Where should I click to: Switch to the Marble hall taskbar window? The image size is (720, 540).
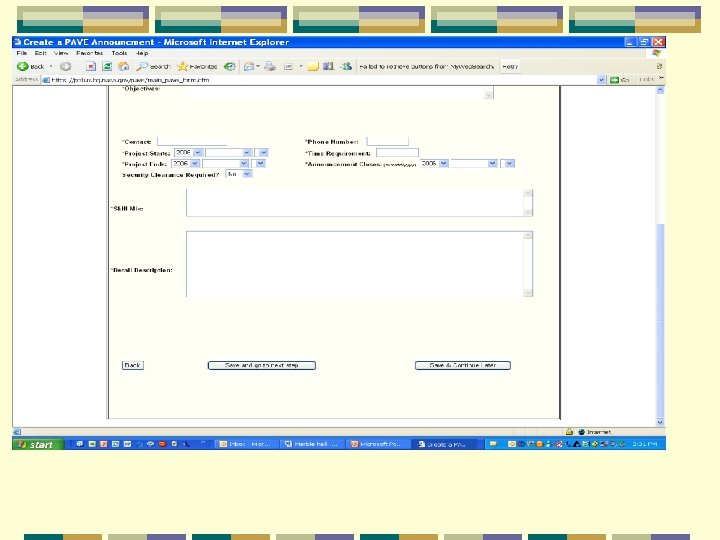click(x=312, y=444)
